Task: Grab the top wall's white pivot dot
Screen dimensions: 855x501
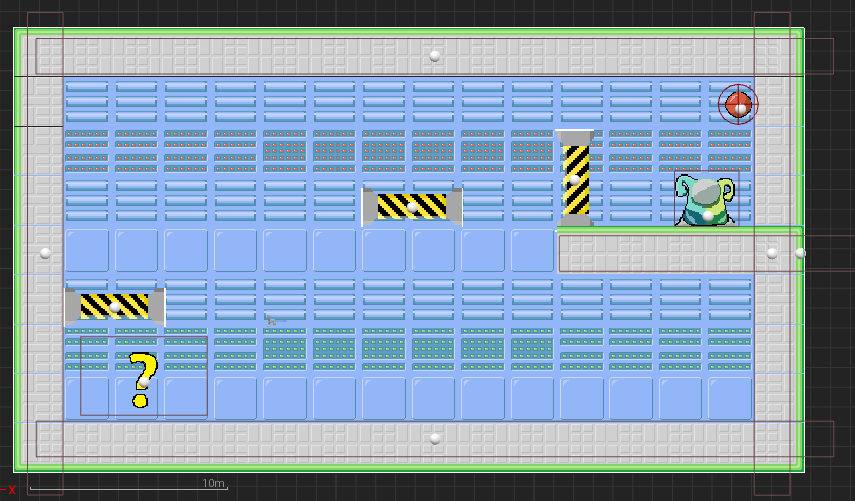Action: tap(435, 55)
